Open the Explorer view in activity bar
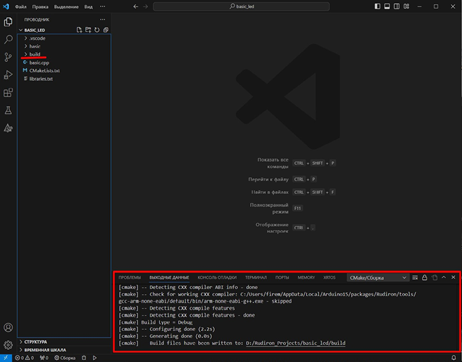The width and height of the screenshot is (462, 362). (x=8, y=22)
